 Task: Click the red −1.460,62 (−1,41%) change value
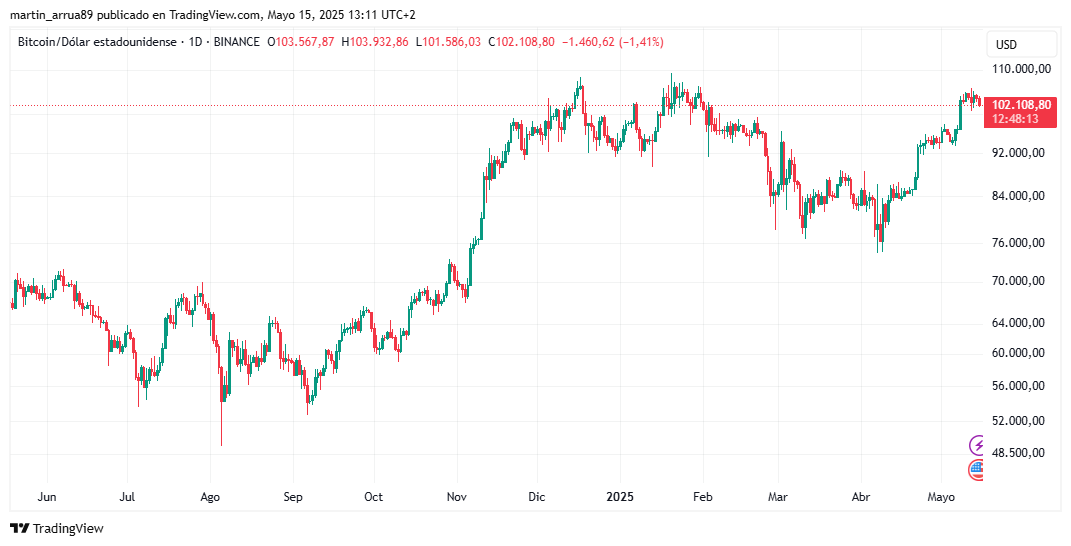tap(612, 42)
